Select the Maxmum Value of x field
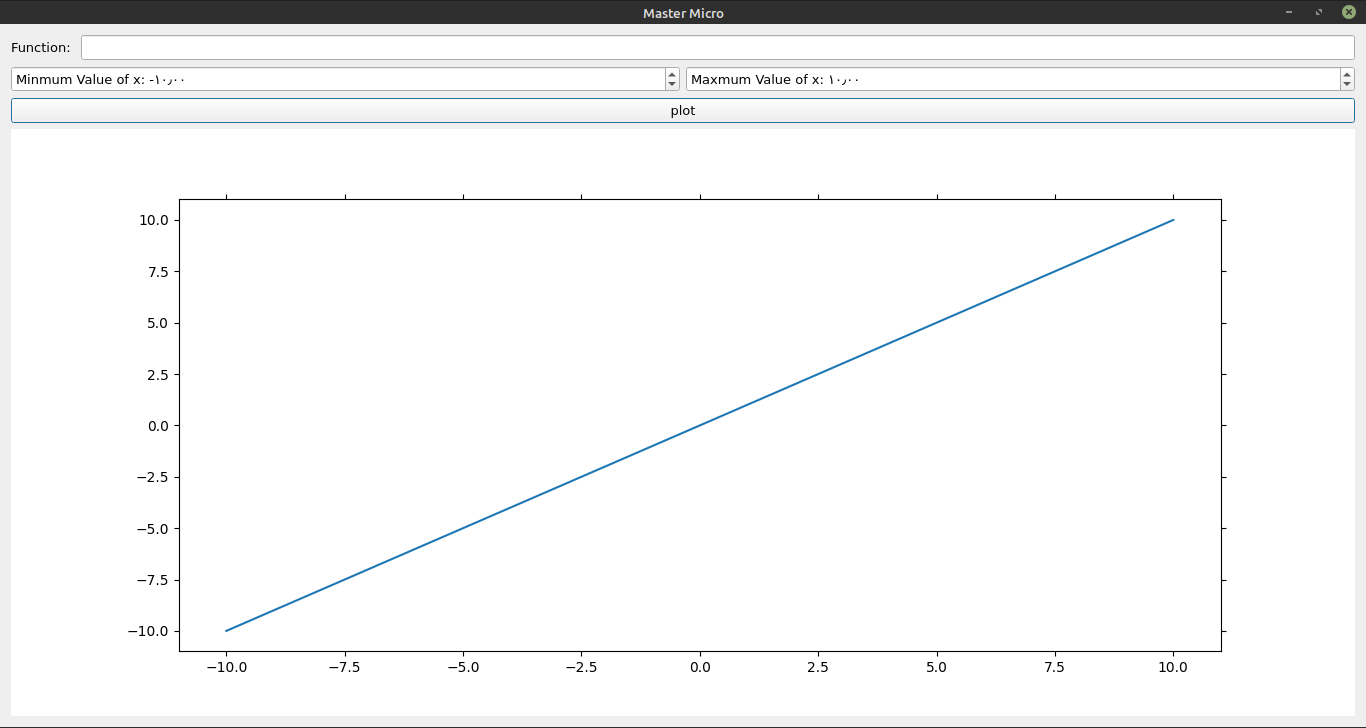Viewport: 1366px width, 728px height. 1000,79
